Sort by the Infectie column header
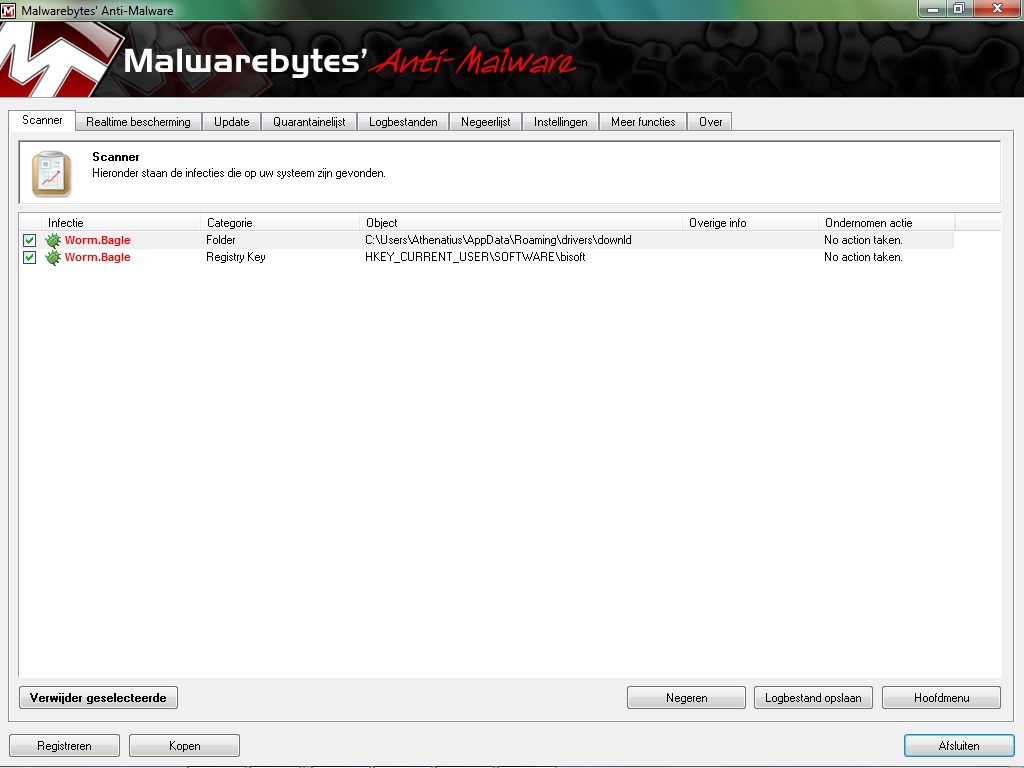The height and width of the screenshot is (768, 1024). tap(121, 223)
